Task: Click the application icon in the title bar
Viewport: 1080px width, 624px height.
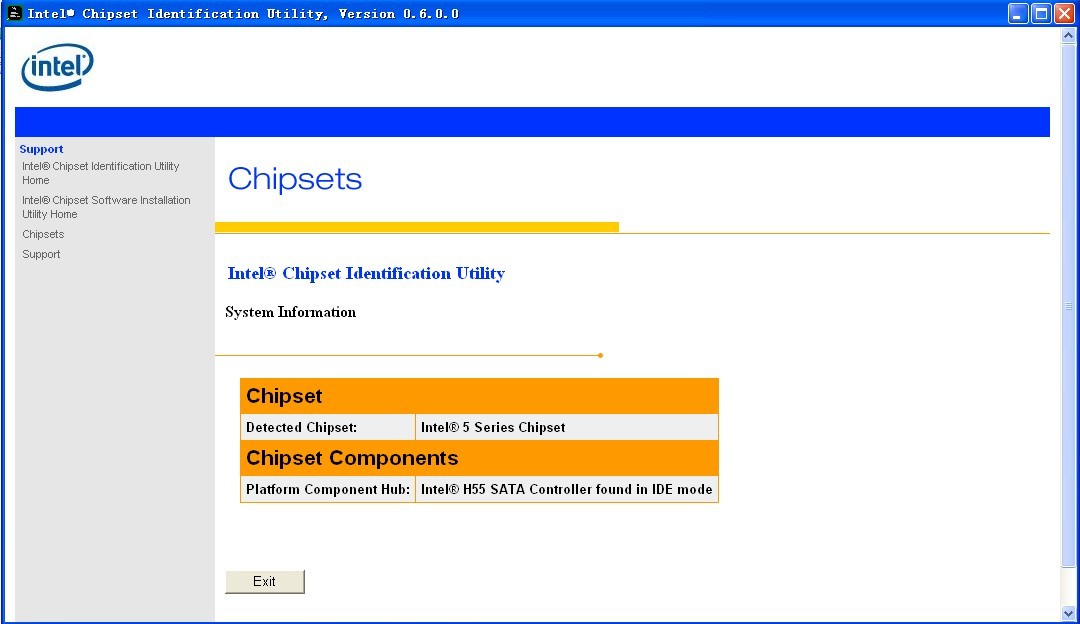Action: pyautogui.click(x=14, y=13)
